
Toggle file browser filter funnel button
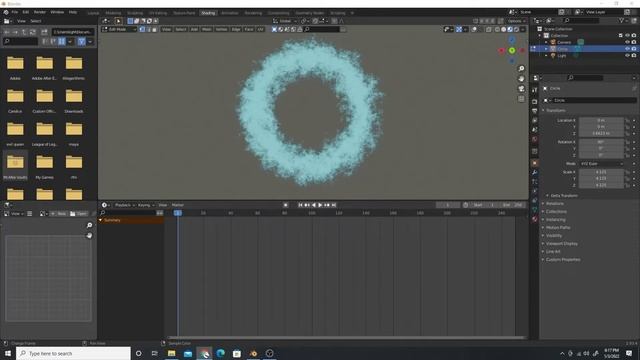coord(81,41)
